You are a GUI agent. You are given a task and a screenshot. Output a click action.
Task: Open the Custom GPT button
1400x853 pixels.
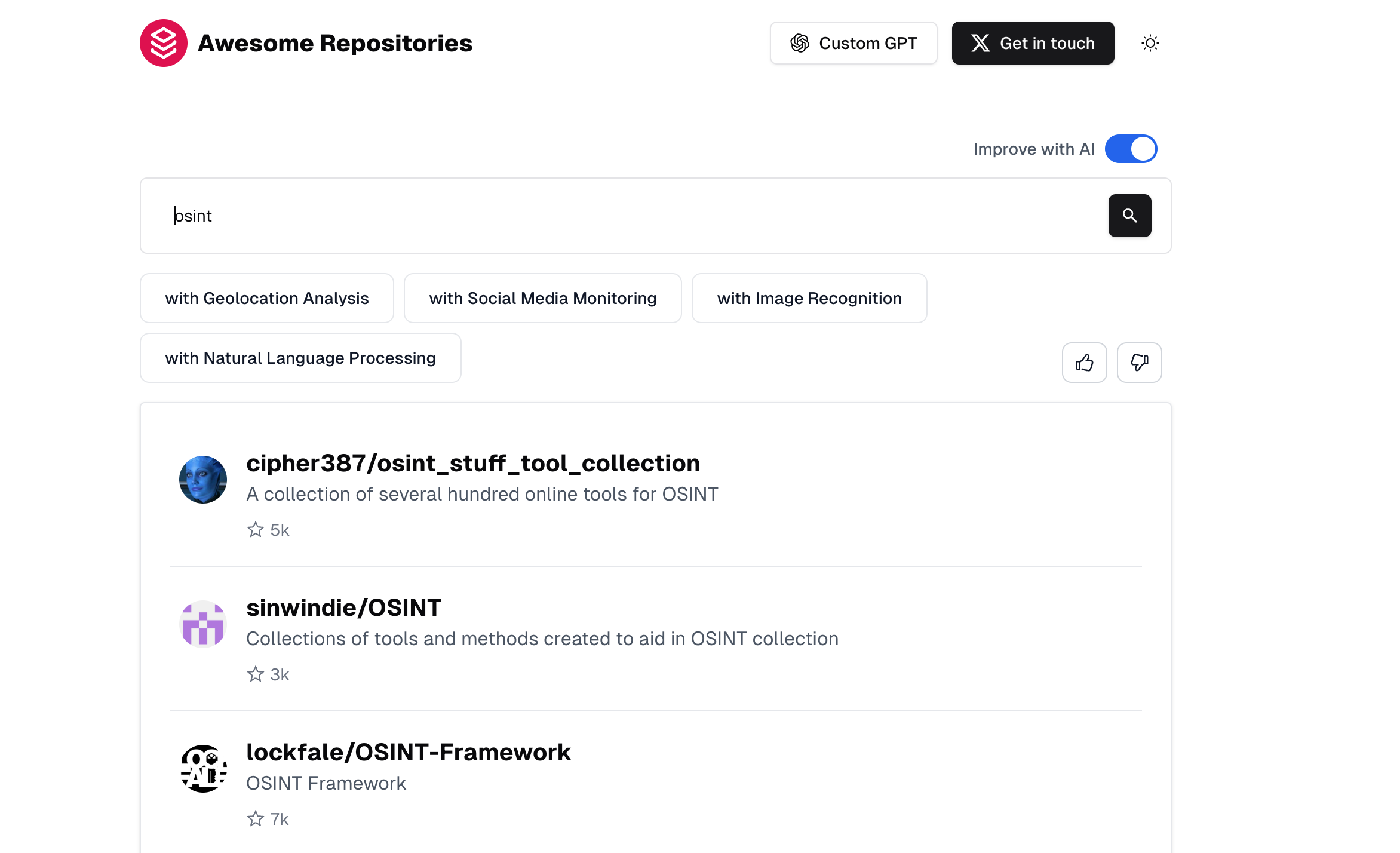(x=853, y=43)
